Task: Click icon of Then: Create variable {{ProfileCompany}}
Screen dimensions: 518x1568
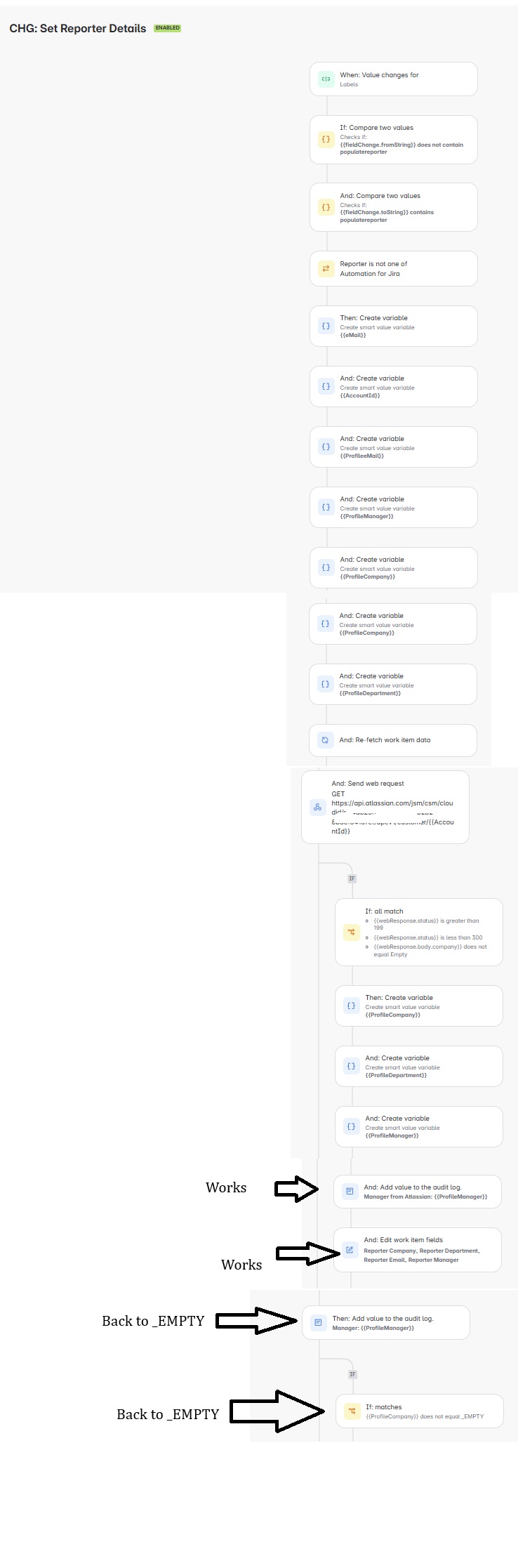Action: pos(351,1006)
